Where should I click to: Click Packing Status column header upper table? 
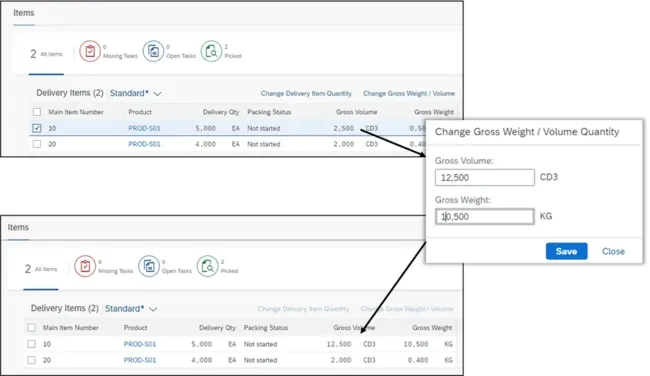click(x=269, y=112)
